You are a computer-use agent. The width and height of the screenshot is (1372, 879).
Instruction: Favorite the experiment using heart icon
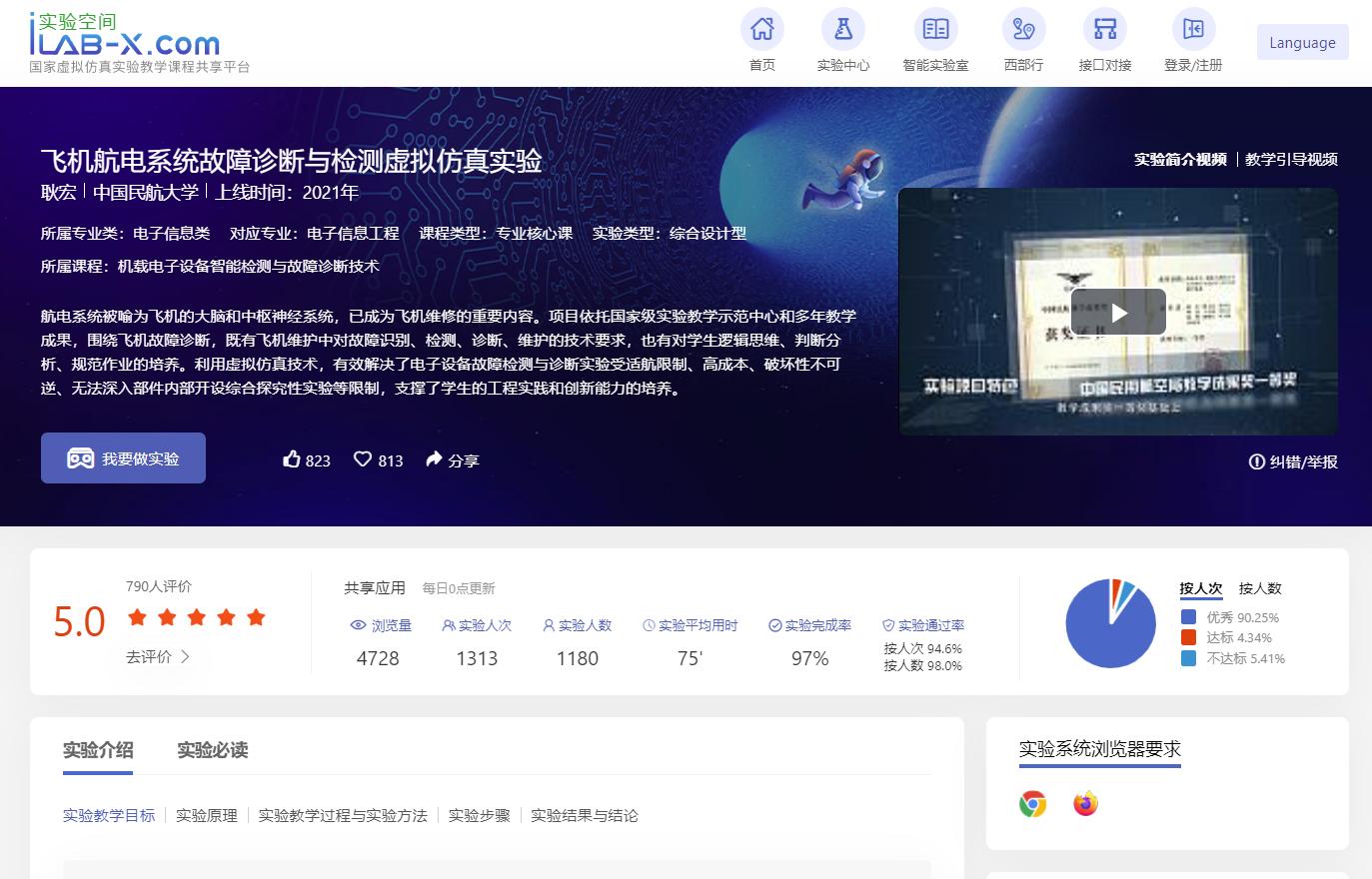coord(363,459)
